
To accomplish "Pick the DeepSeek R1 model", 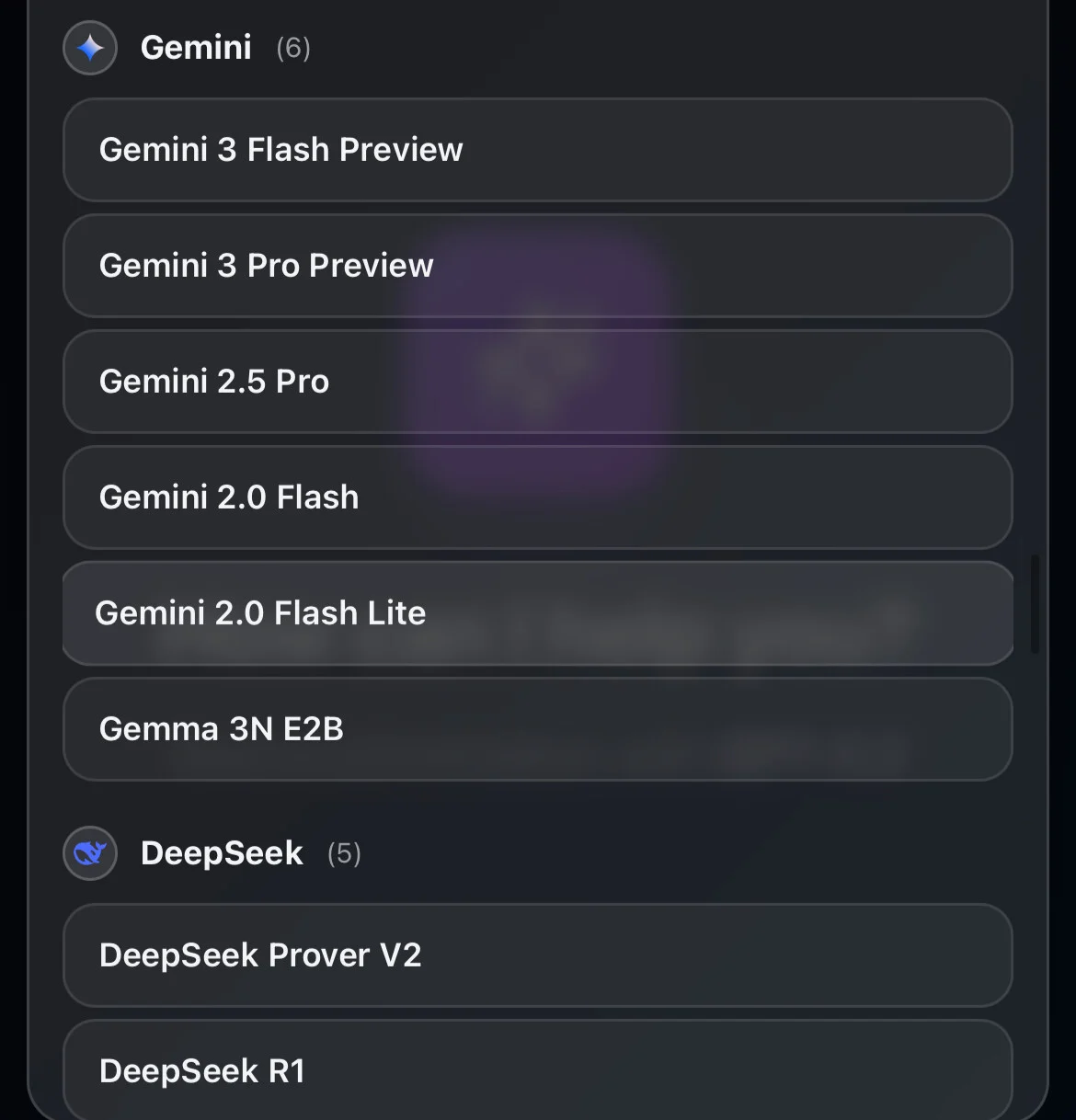I will click(x=537, y=1070).
